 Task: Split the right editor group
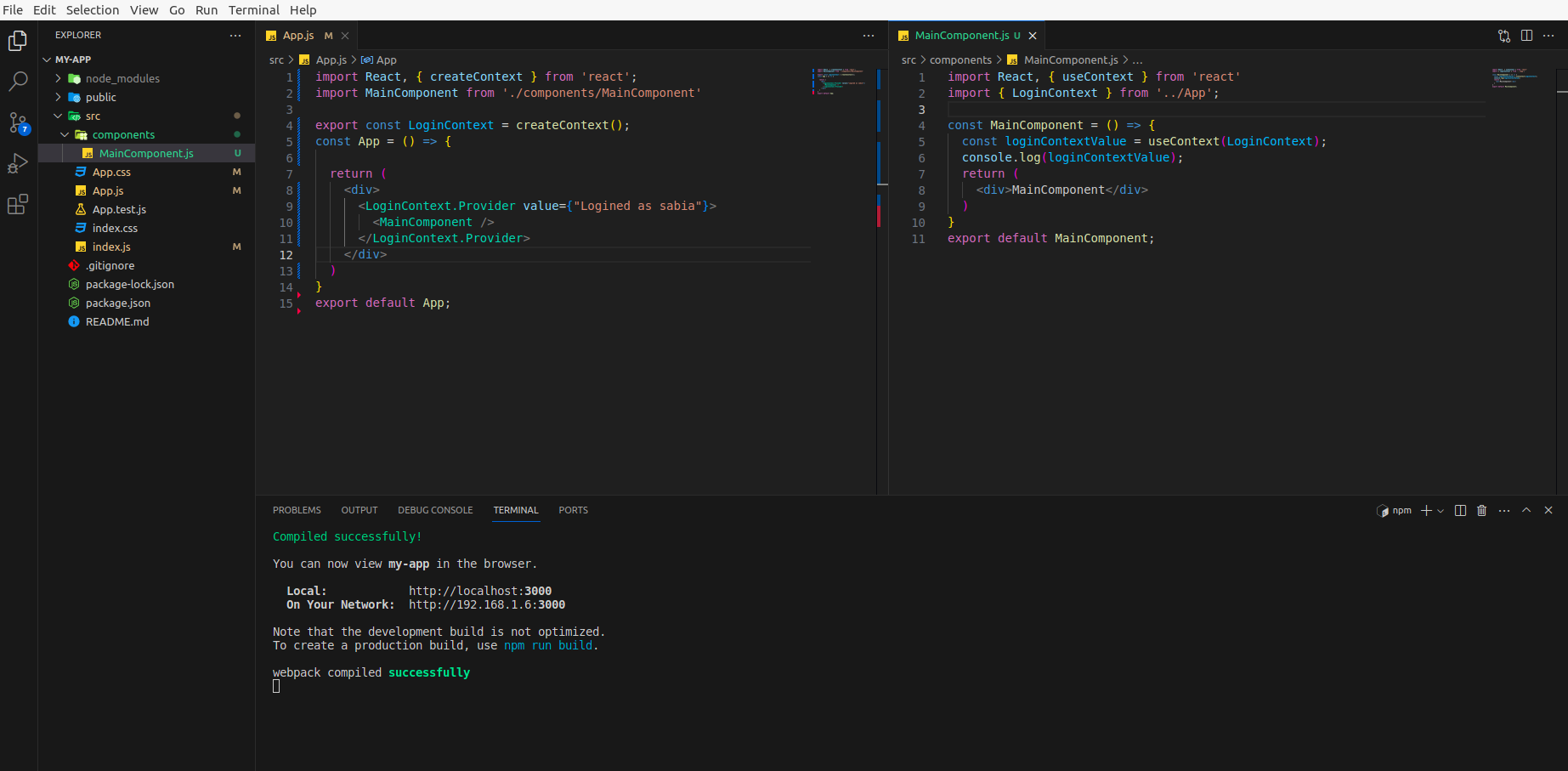pyautogui.click(x=1526, y=36)
